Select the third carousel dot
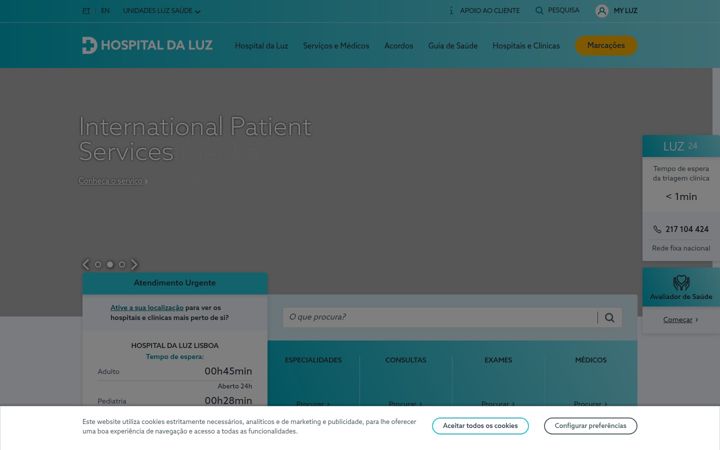The height and width of the screenshot is (450, 720). click(x=122, y=264)
